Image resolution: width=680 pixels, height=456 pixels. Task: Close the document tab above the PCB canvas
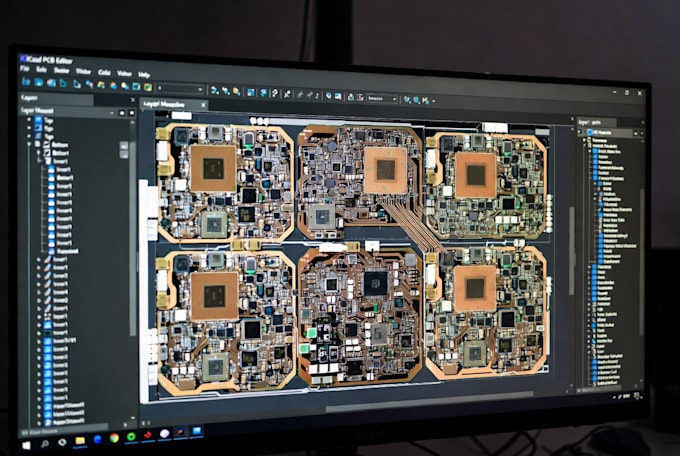click(x=203, y=105)
